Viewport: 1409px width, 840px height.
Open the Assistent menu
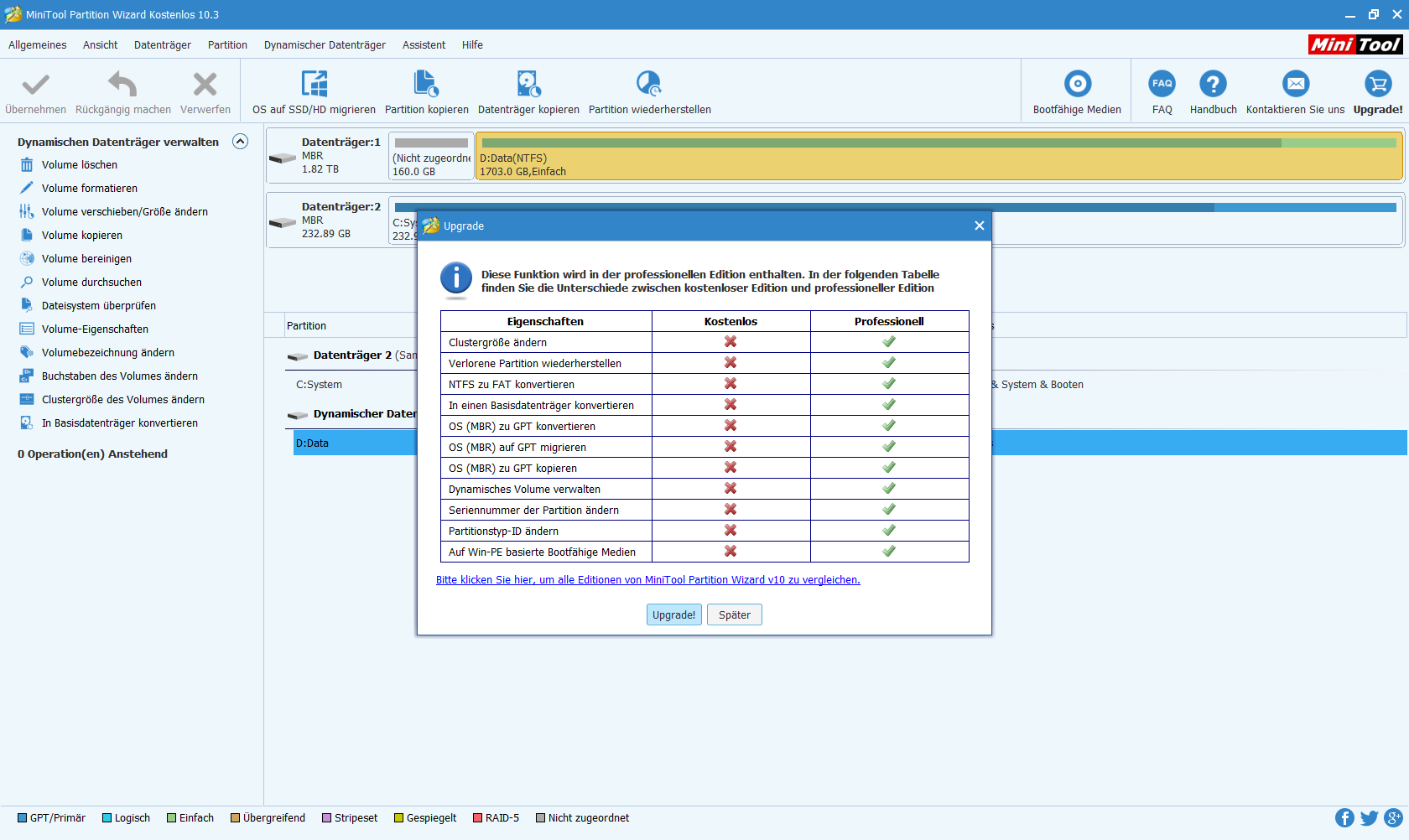pyautogui.click(x=424, y=45)
